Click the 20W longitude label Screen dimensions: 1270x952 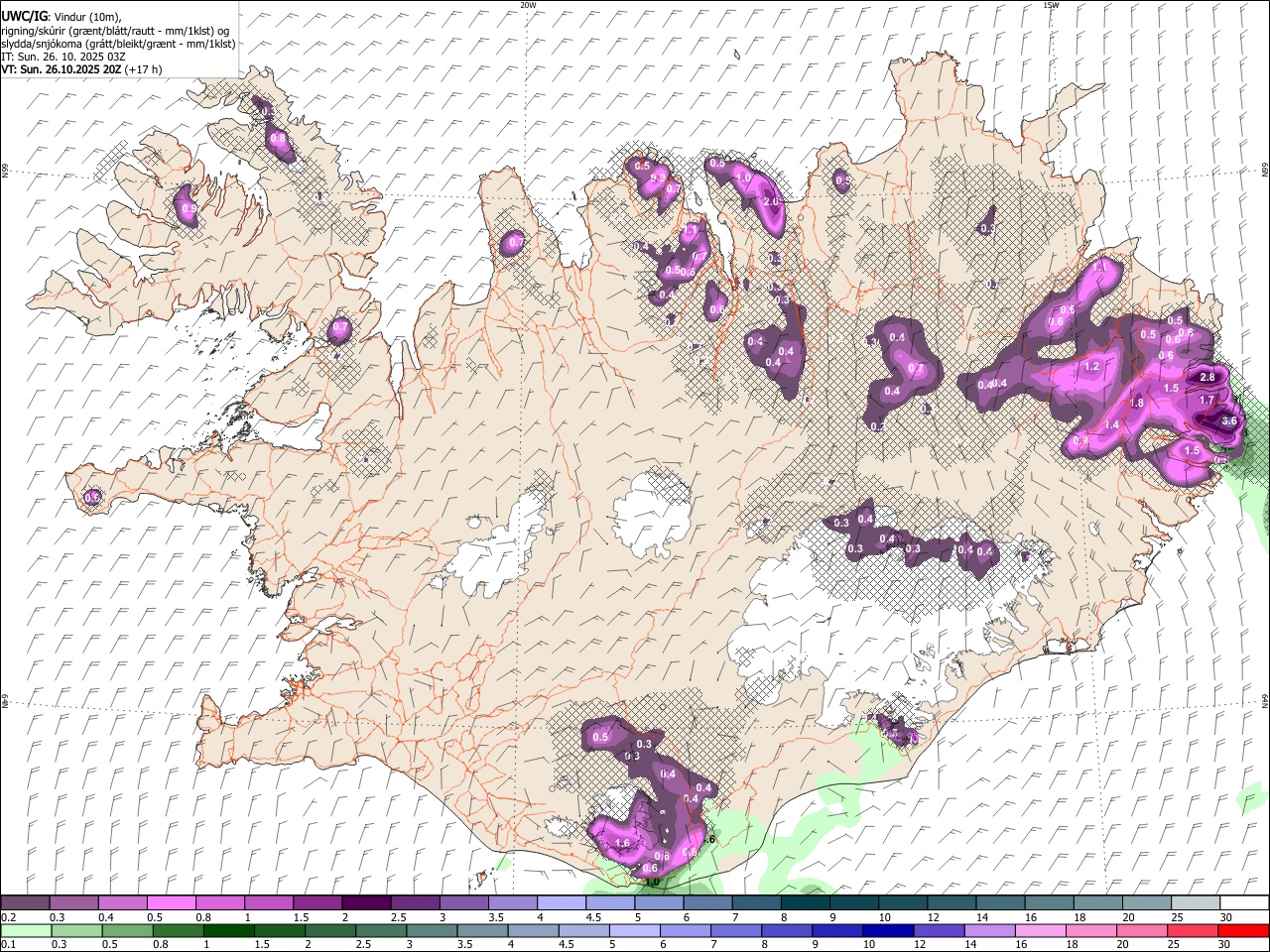click(528, 5)
